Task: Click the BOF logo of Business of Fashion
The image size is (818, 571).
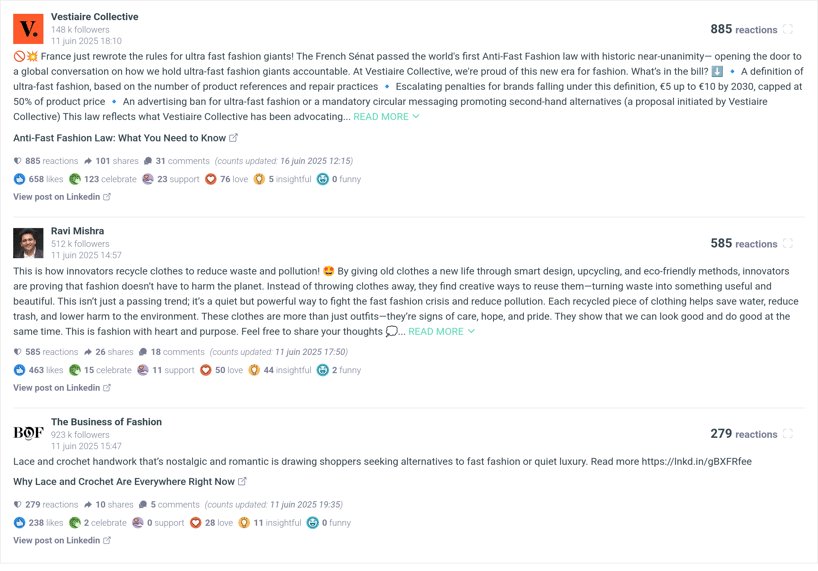Action: (x=28, y=433)
